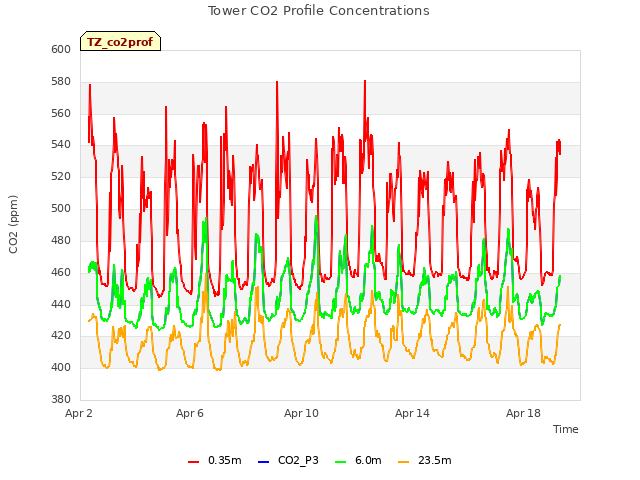This screenshot has height=480, width=640.
Task: Click the 460 y-axis tick label
Action: pyautogui.click(x=61, y=272)
